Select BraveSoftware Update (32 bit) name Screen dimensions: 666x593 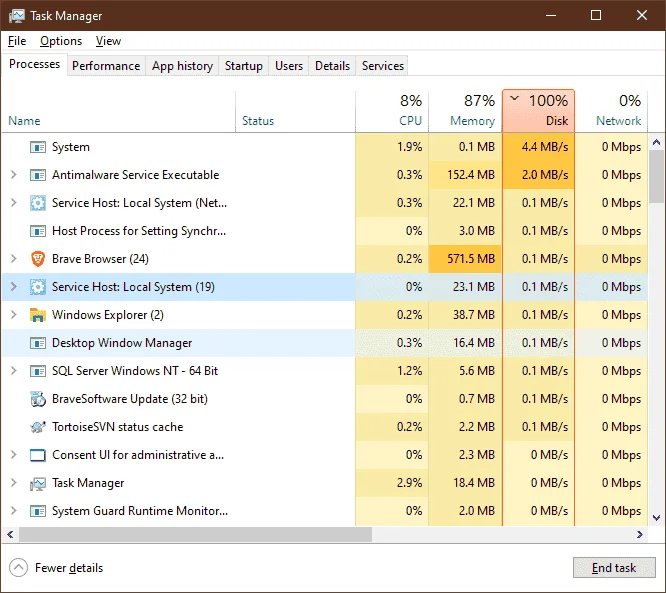coord(130,399)
